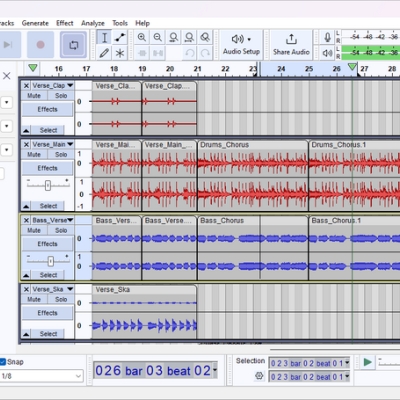This screenshot has width=400, height=400.
Task: Select the Selection (I-beam) tool
Action: (x=104, y=37)
